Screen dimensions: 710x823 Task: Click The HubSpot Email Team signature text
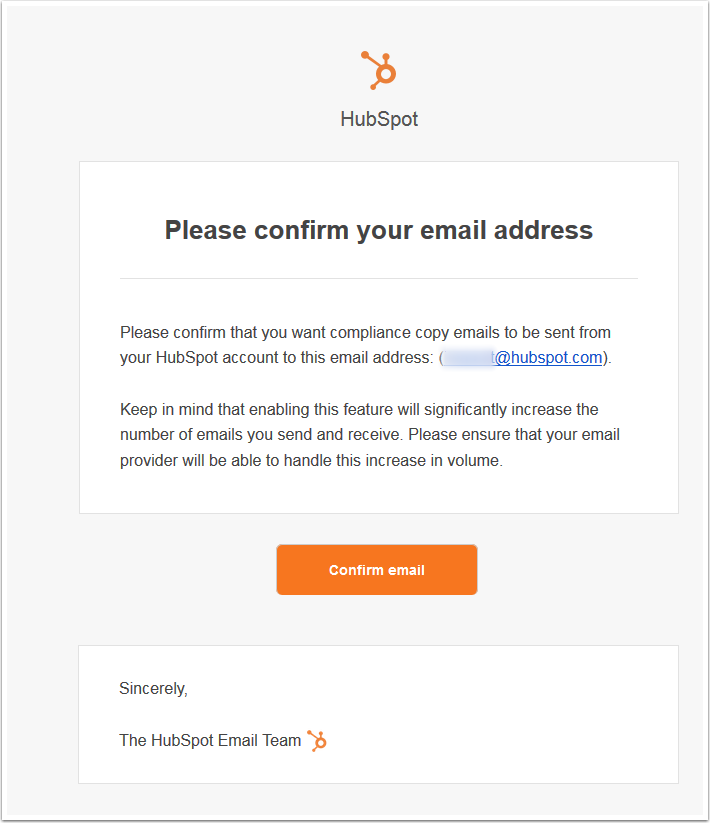(x=210, y=740)
